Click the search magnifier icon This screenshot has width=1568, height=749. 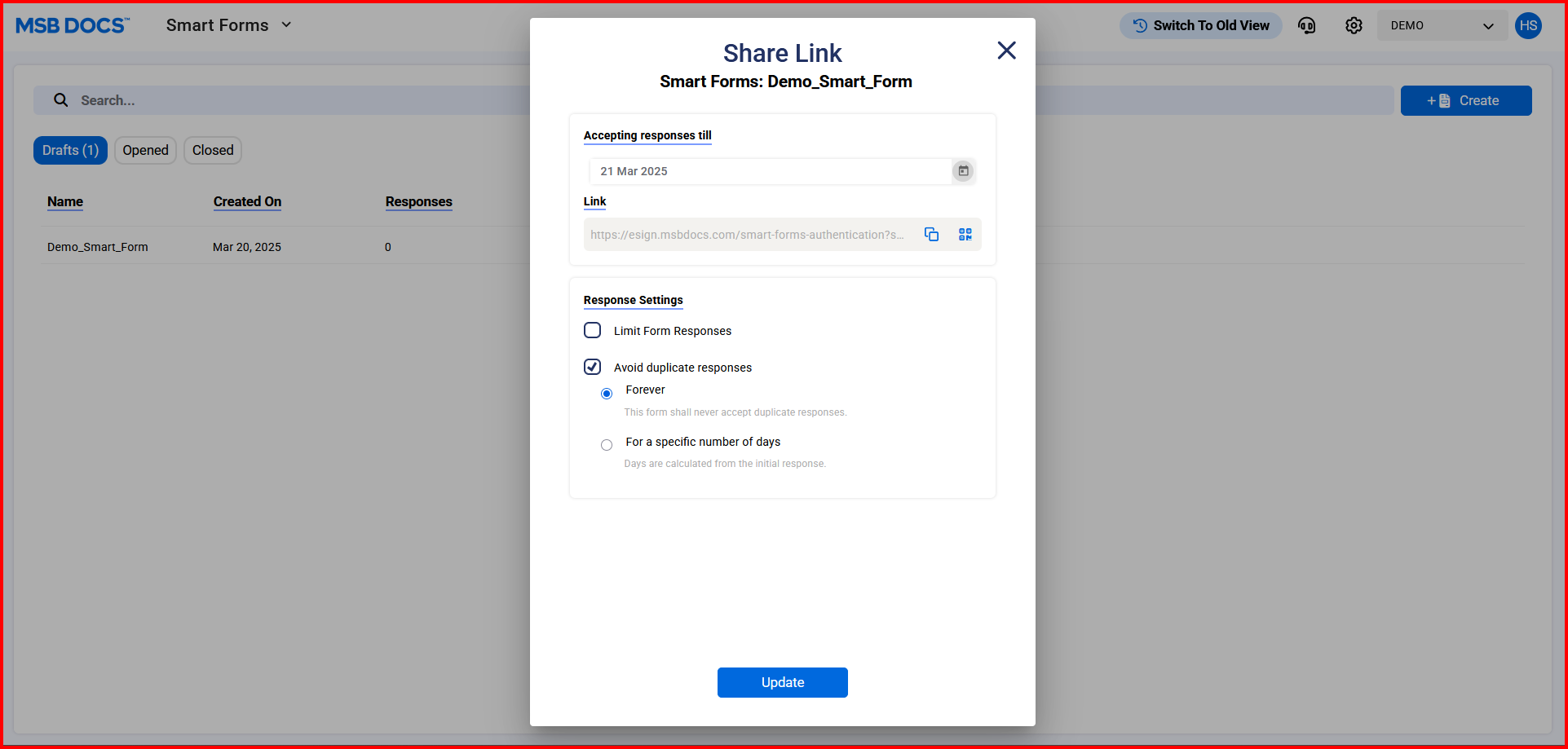click(61, 100)
